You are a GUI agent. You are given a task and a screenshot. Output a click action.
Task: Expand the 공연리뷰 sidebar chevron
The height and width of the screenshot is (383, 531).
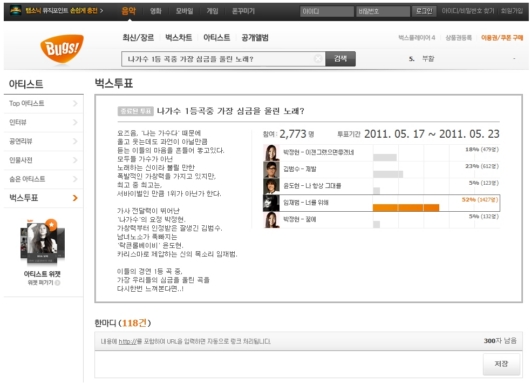point(75,141)
